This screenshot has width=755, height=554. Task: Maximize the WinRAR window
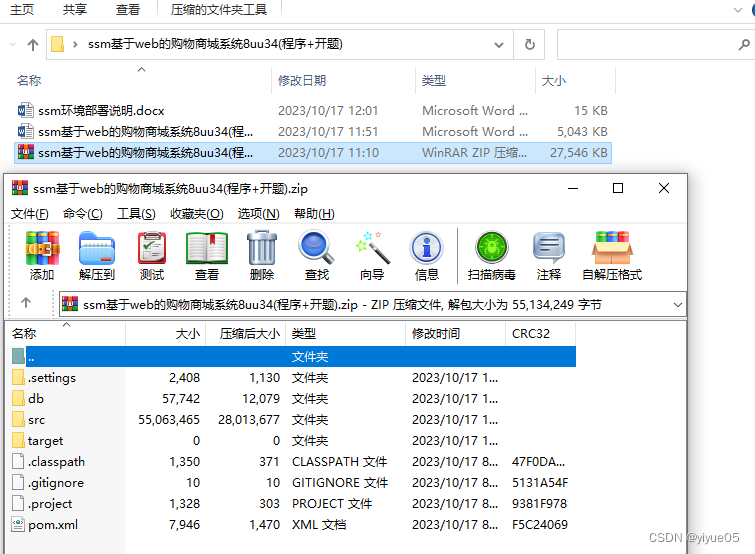coord(618,188)
